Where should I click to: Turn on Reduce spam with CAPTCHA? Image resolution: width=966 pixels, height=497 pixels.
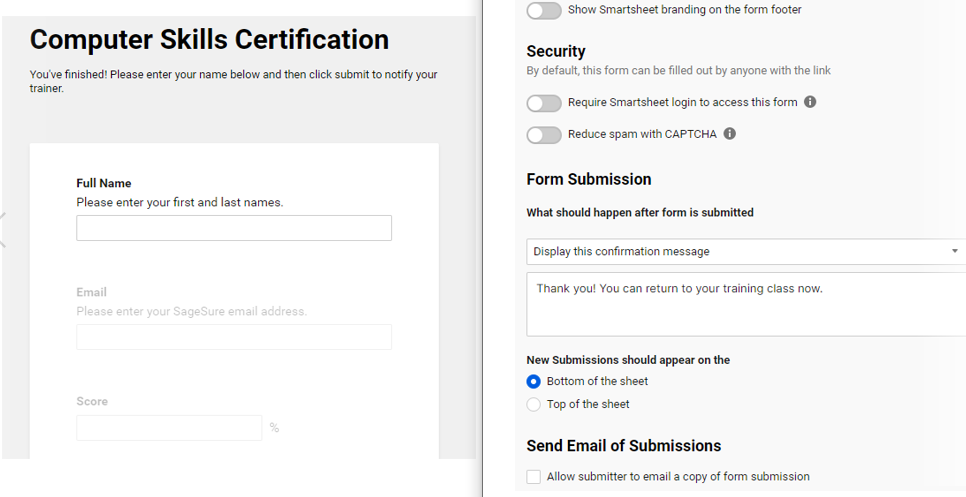[544, 135]
